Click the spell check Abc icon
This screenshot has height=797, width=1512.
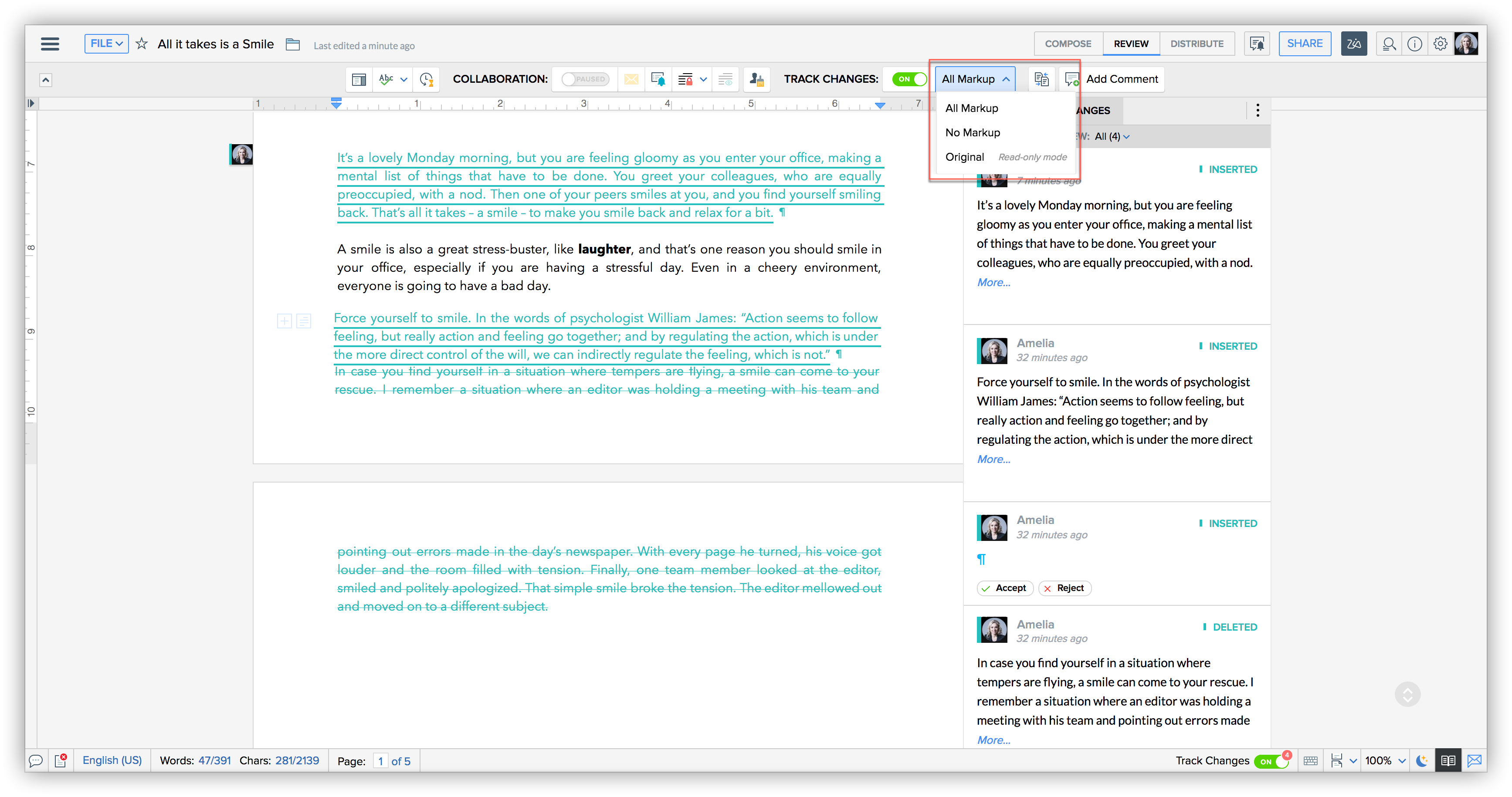(386, 79)
